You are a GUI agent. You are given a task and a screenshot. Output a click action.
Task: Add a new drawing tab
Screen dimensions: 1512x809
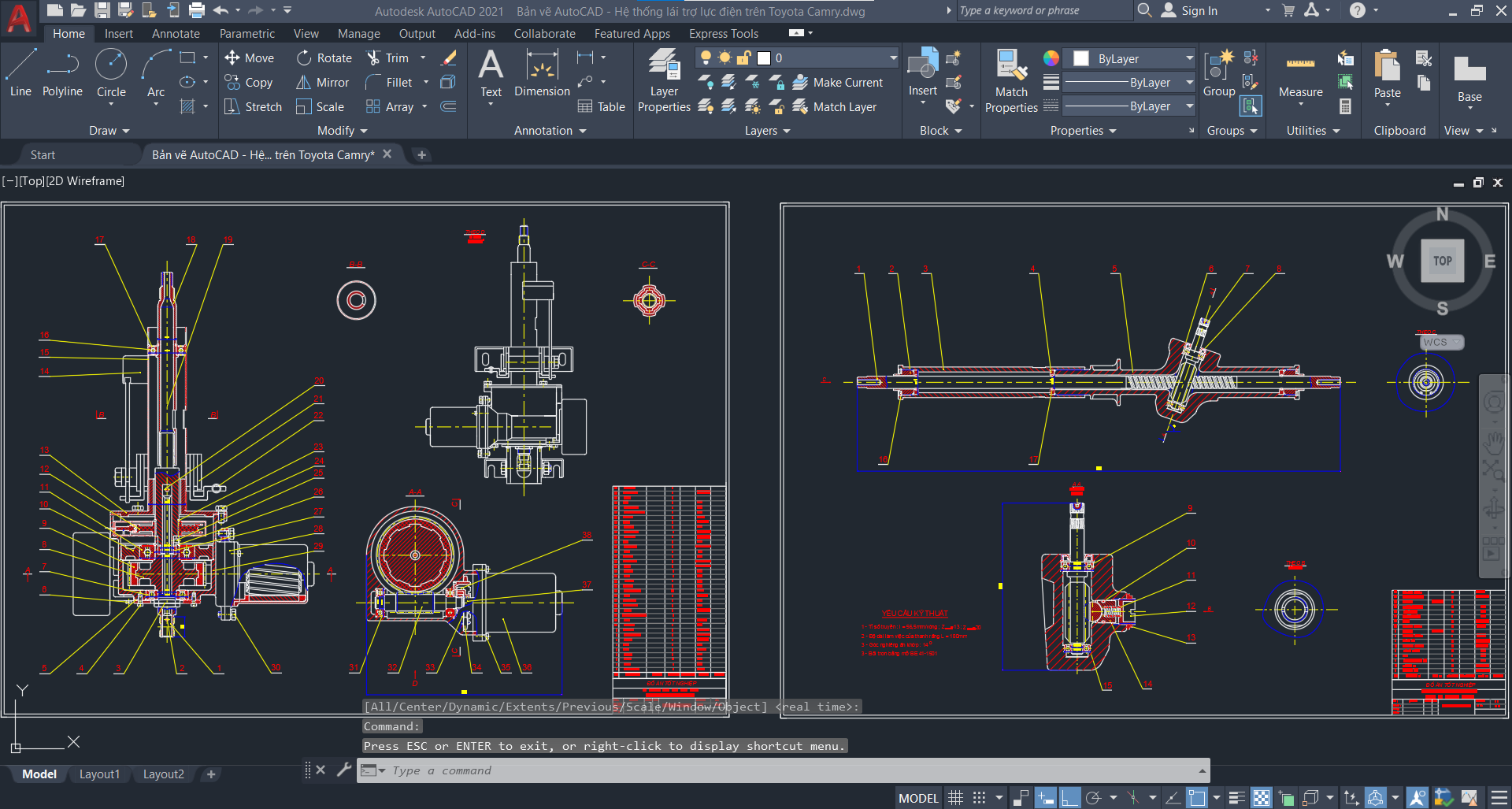[x=421, y=155]
